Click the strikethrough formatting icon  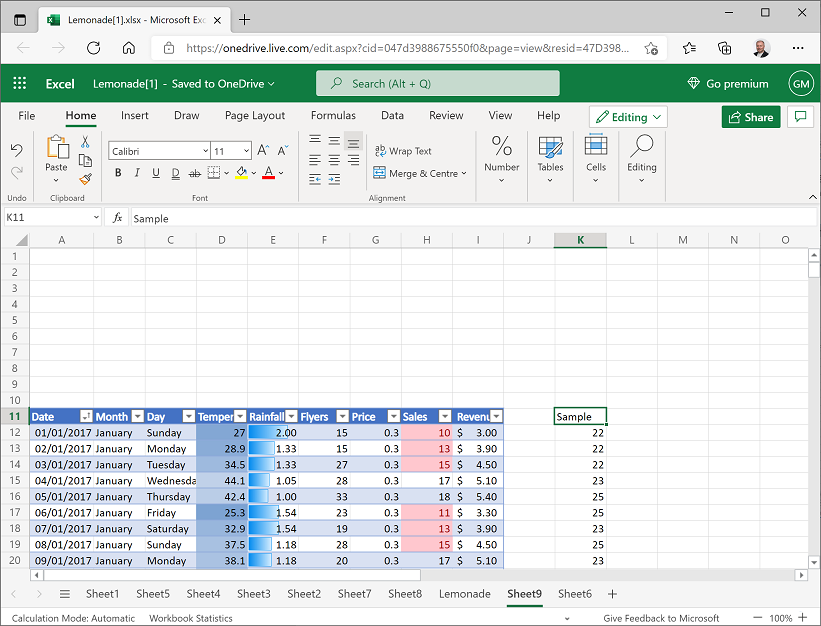tap(193, 173)
